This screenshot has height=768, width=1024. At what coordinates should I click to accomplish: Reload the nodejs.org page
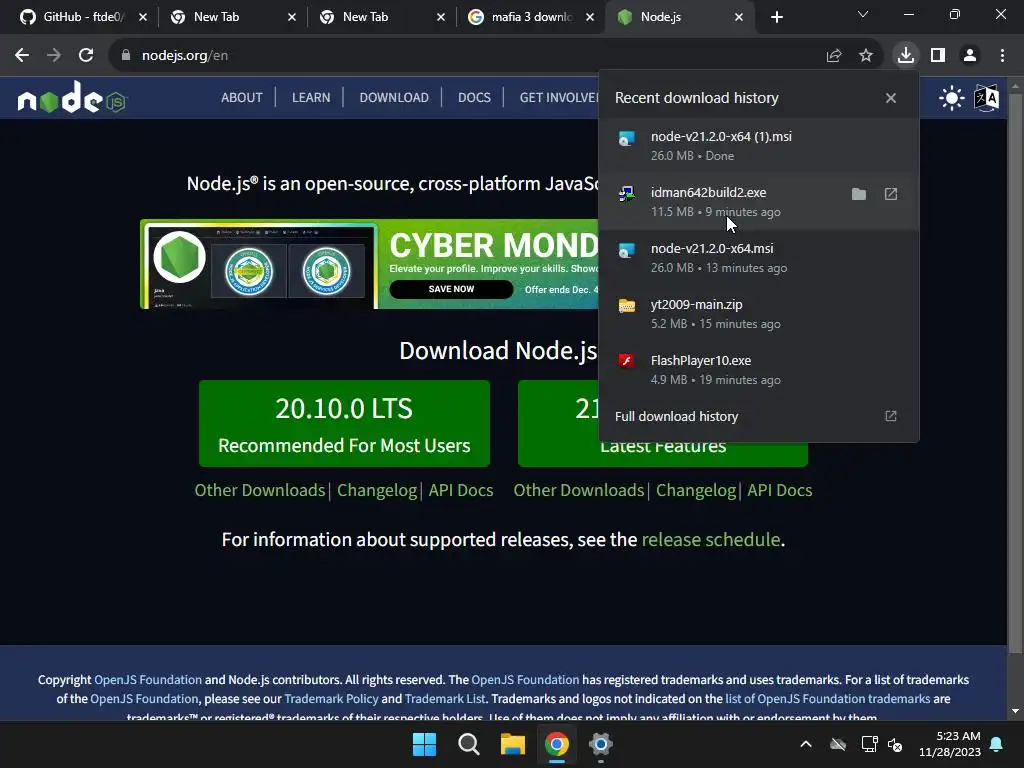pyautogui.click(x=86, y=56)
